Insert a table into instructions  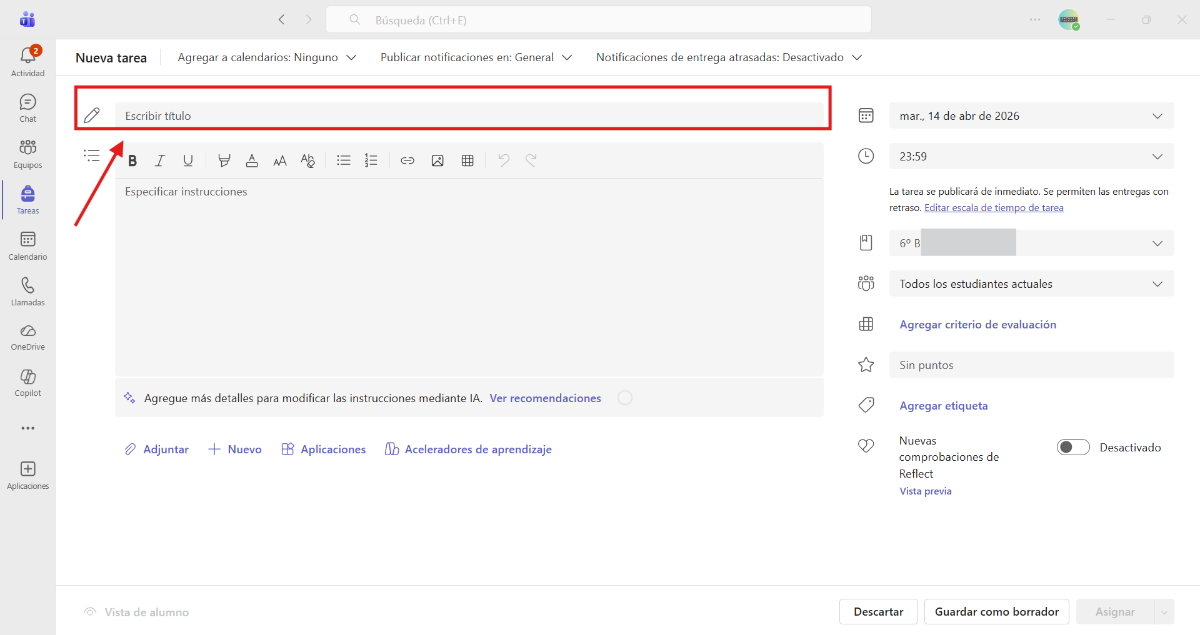(x=467, y=160)
